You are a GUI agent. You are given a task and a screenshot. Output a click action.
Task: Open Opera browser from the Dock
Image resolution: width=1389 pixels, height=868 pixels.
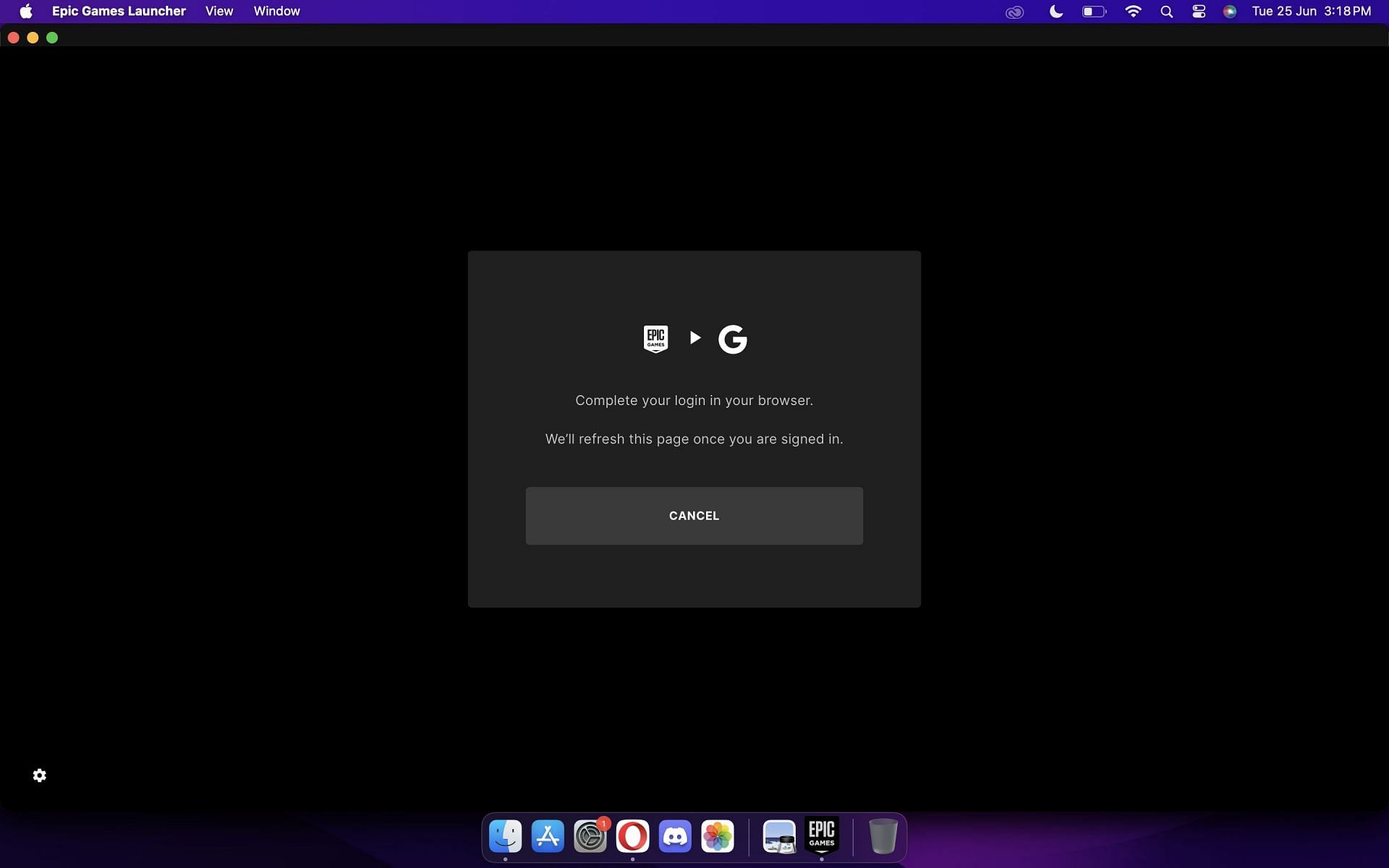click(632, 836)
